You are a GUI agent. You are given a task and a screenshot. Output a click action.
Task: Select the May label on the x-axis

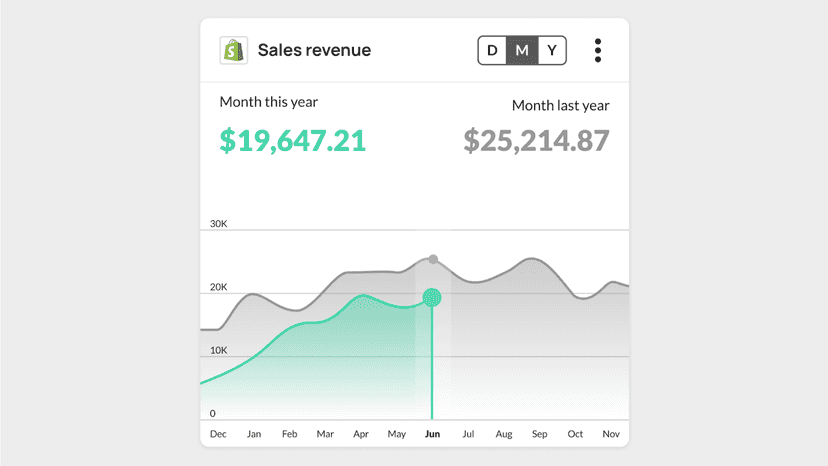[x=397, y=434]
